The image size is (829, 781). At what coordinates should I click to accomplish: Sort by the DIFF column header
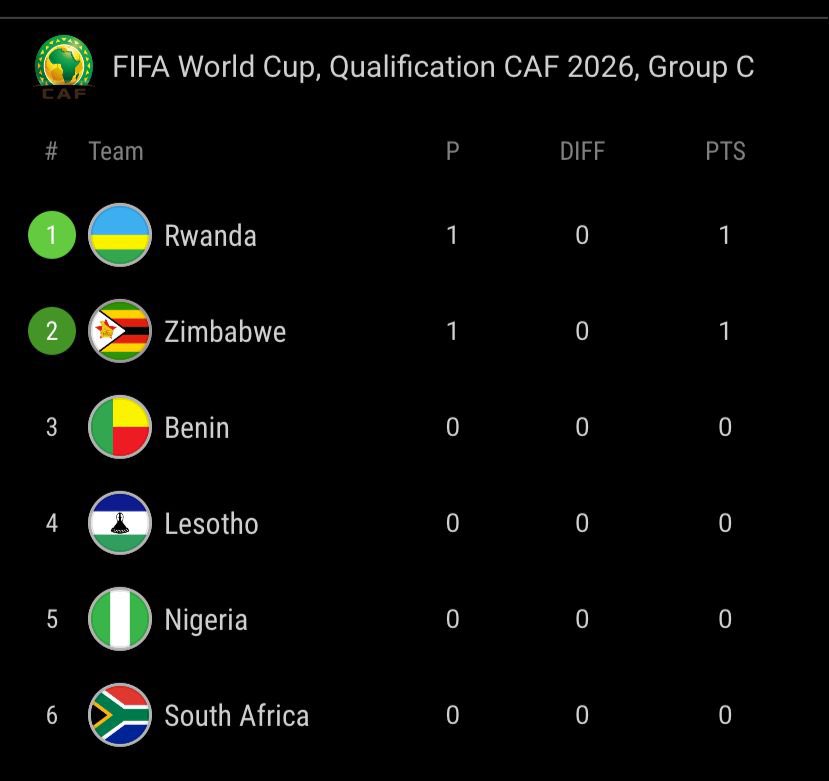tap(582, 151)
